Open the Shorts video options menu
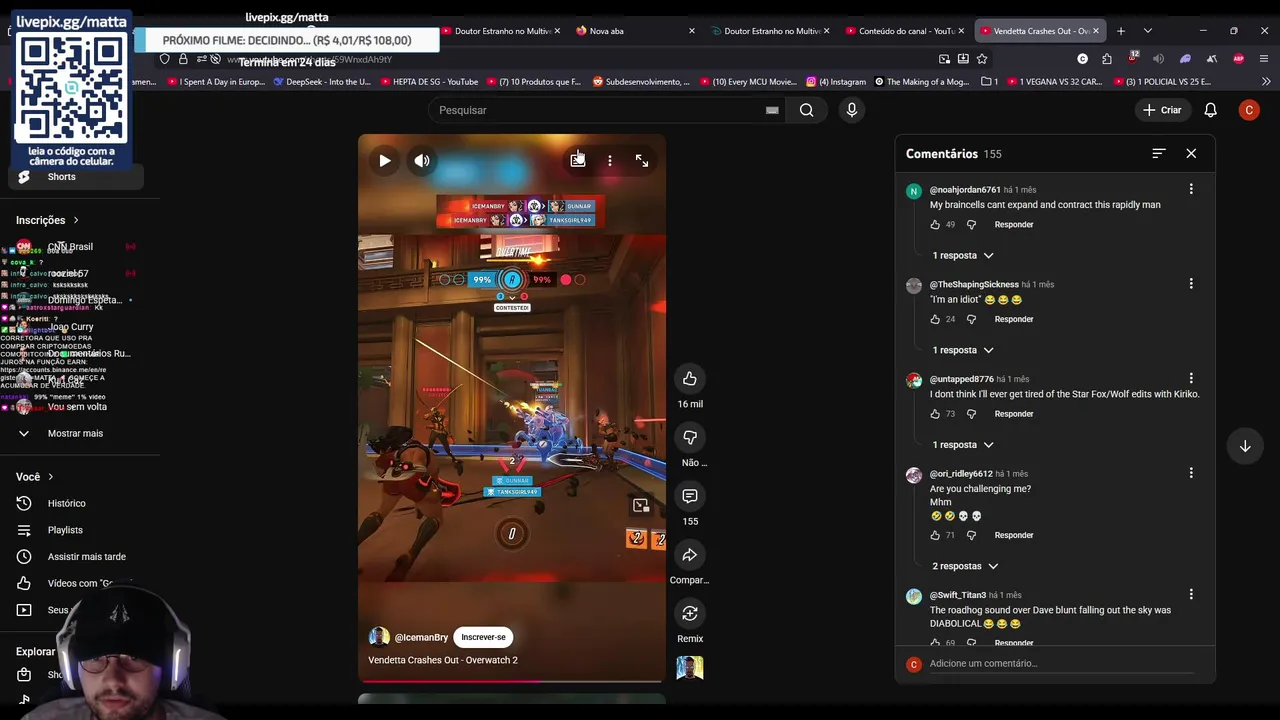Viewport: 1280px width, 720px height. point(609,160)
